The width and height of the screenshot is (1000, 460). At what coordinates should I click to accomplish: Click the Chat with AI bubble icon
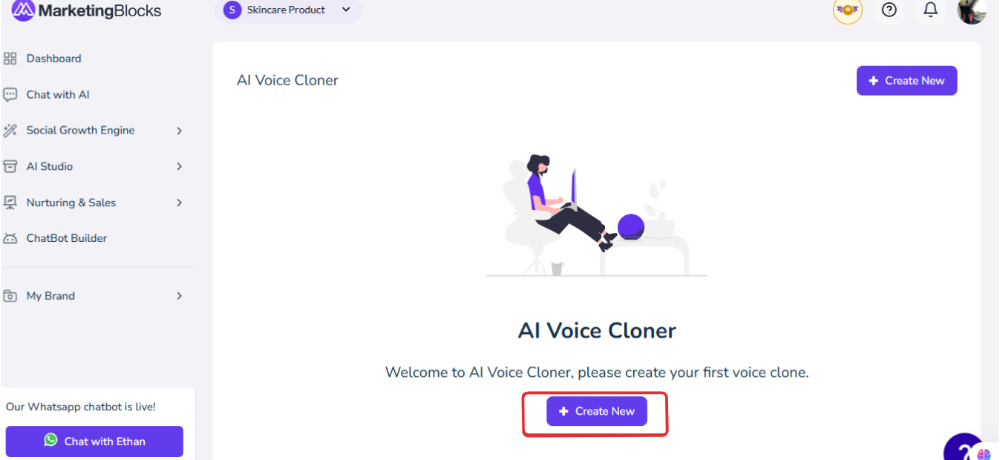tap(10, 95)
